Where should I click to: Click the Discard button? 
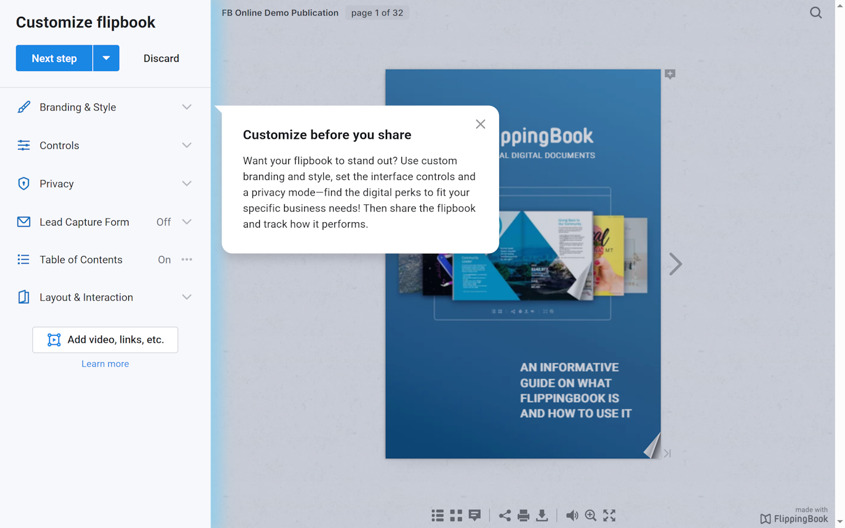[x=161, y=58]
